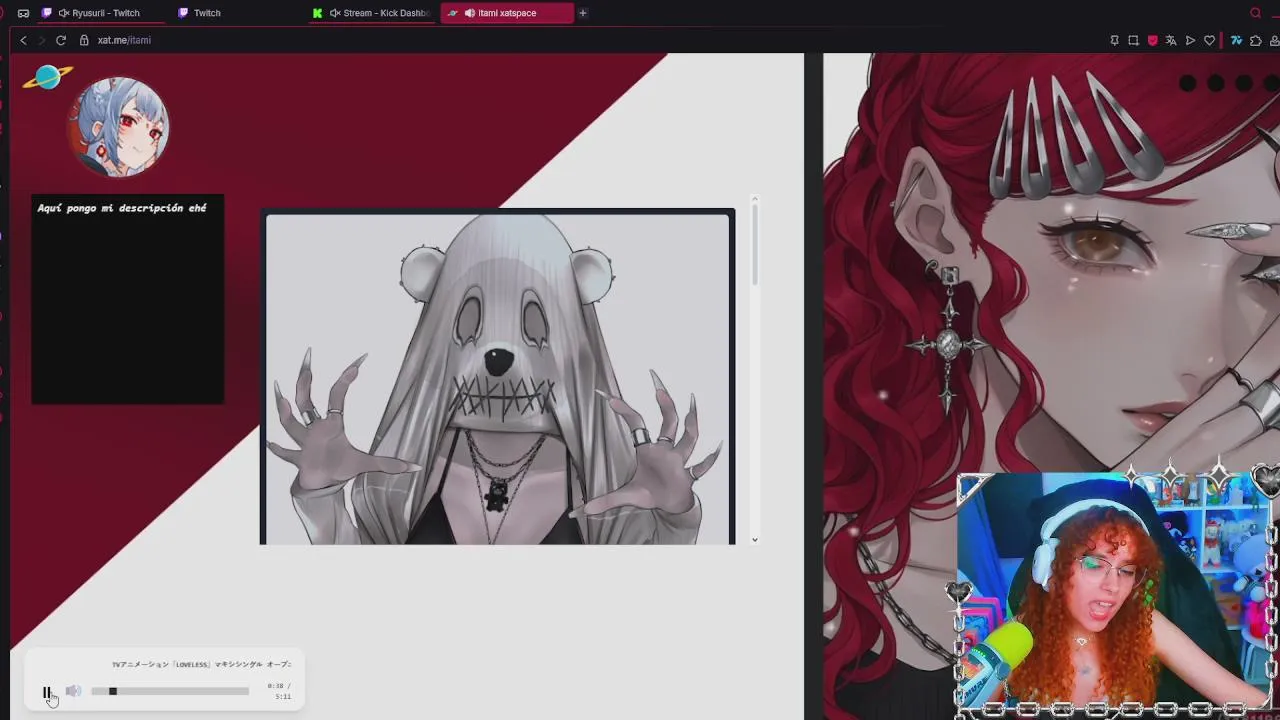
Task: Click the muted speaker on Kick tab
Action: click(335, 13)
